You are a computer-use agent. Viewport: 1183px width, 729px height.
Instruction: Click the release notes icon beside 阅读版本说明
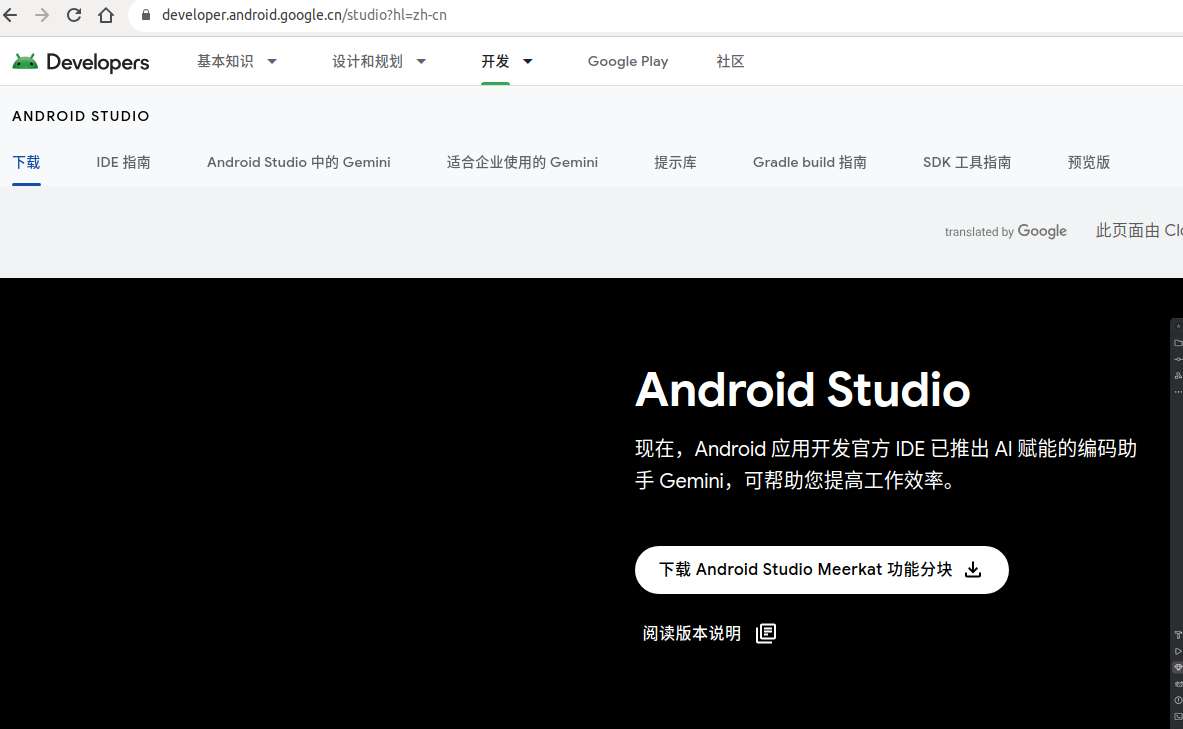click(x=765, y=633)
